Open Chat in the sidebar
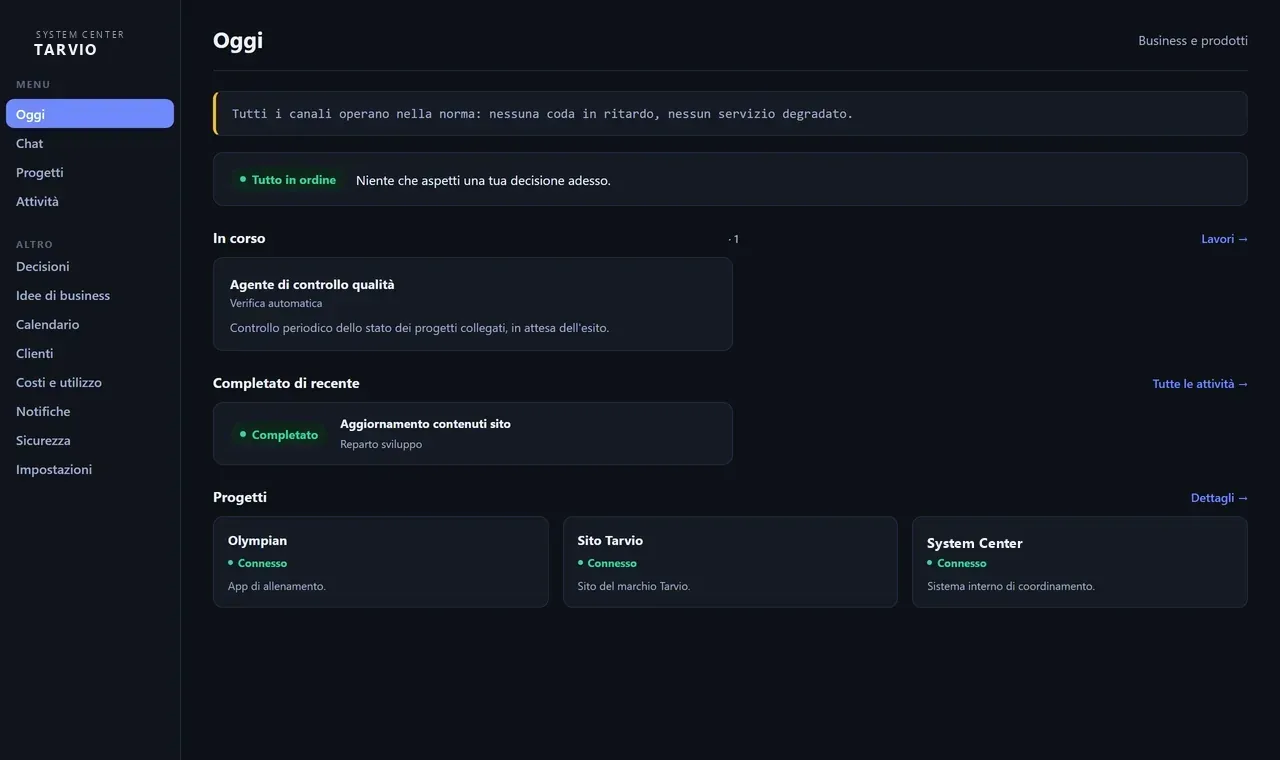Viewport: 1280px width, 760px height. (90, 143)
